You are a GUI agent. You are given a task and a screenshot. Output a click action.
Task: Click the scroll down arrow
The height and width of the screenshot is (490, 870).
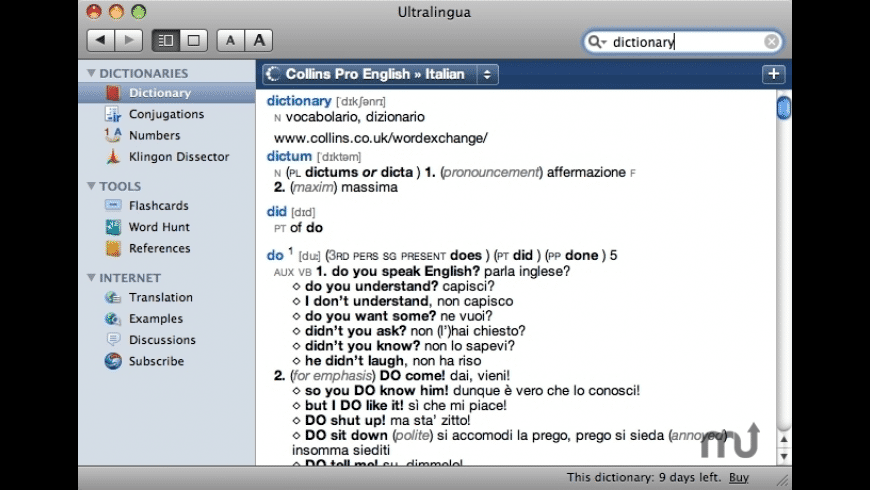[783, 456]
